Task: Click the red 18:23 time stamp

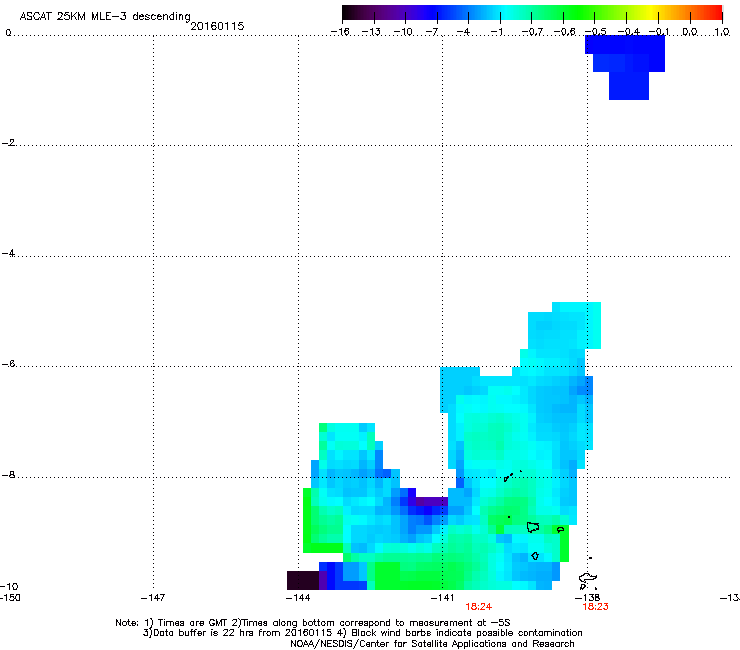Action: [x=596, y=607]
